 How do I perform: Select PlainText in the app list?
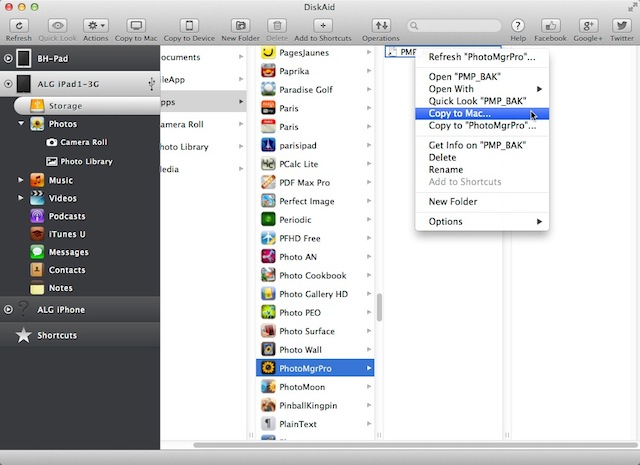(315, 424)
